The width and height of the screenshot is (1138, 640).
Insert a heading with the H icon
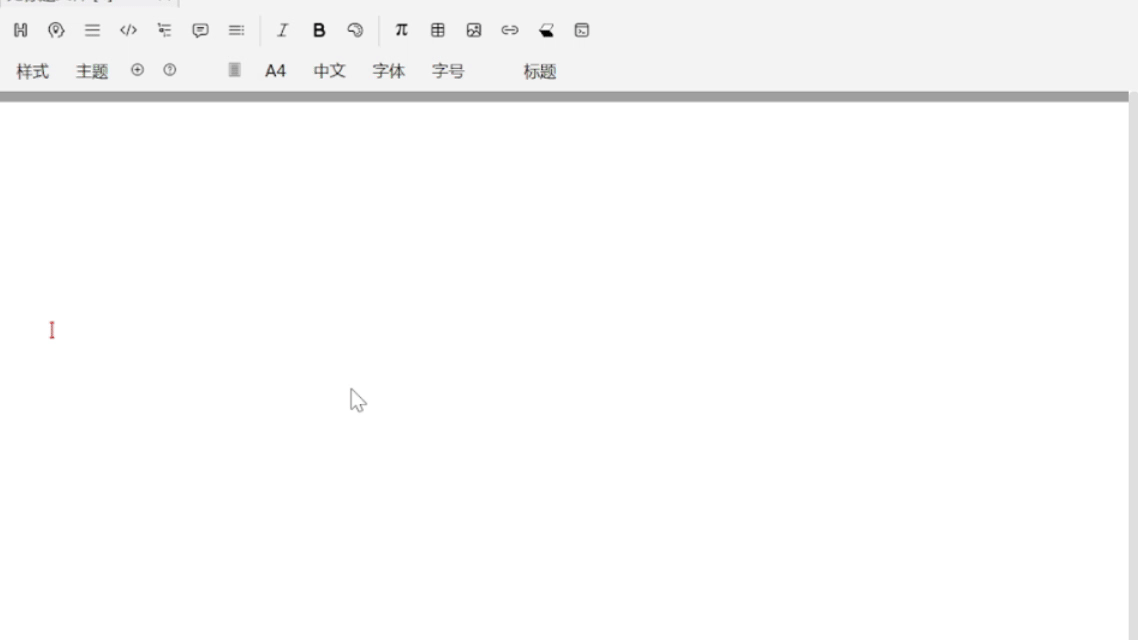[19, 30]
